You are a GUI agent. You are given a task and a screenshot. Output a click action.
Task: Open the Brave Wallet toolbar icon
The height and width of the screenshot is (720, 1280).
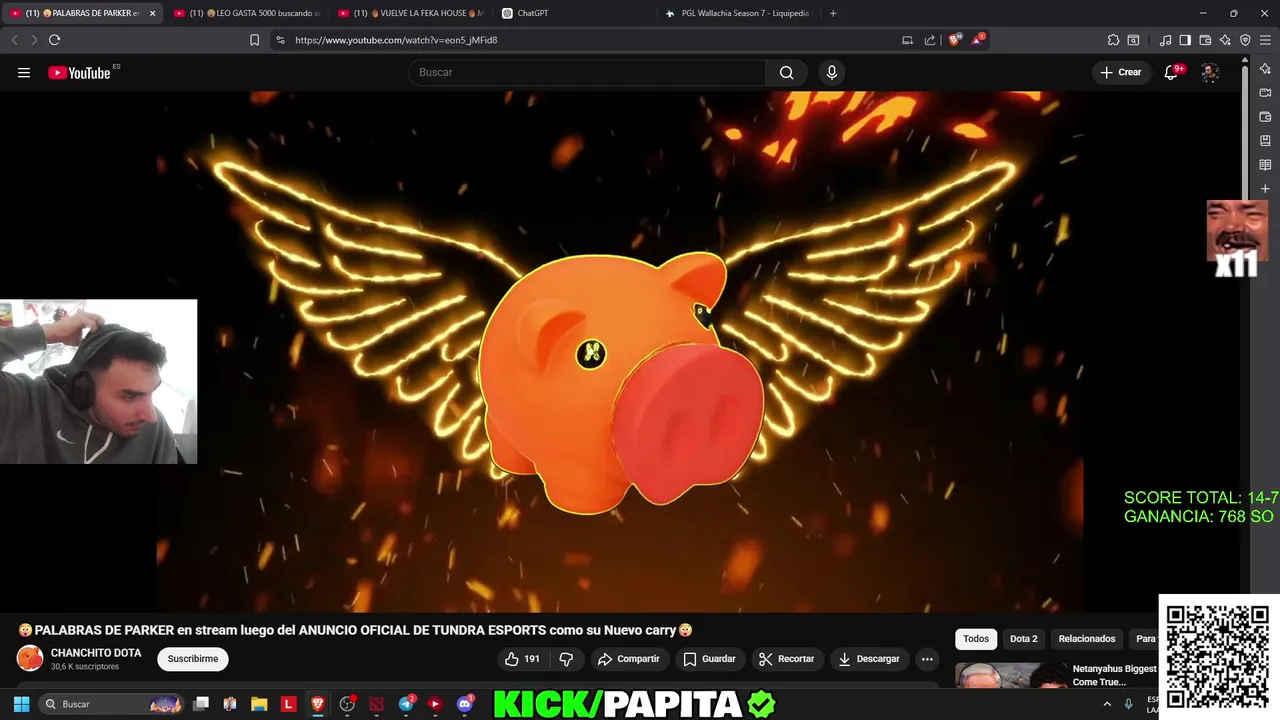[x=1205, y=40]
